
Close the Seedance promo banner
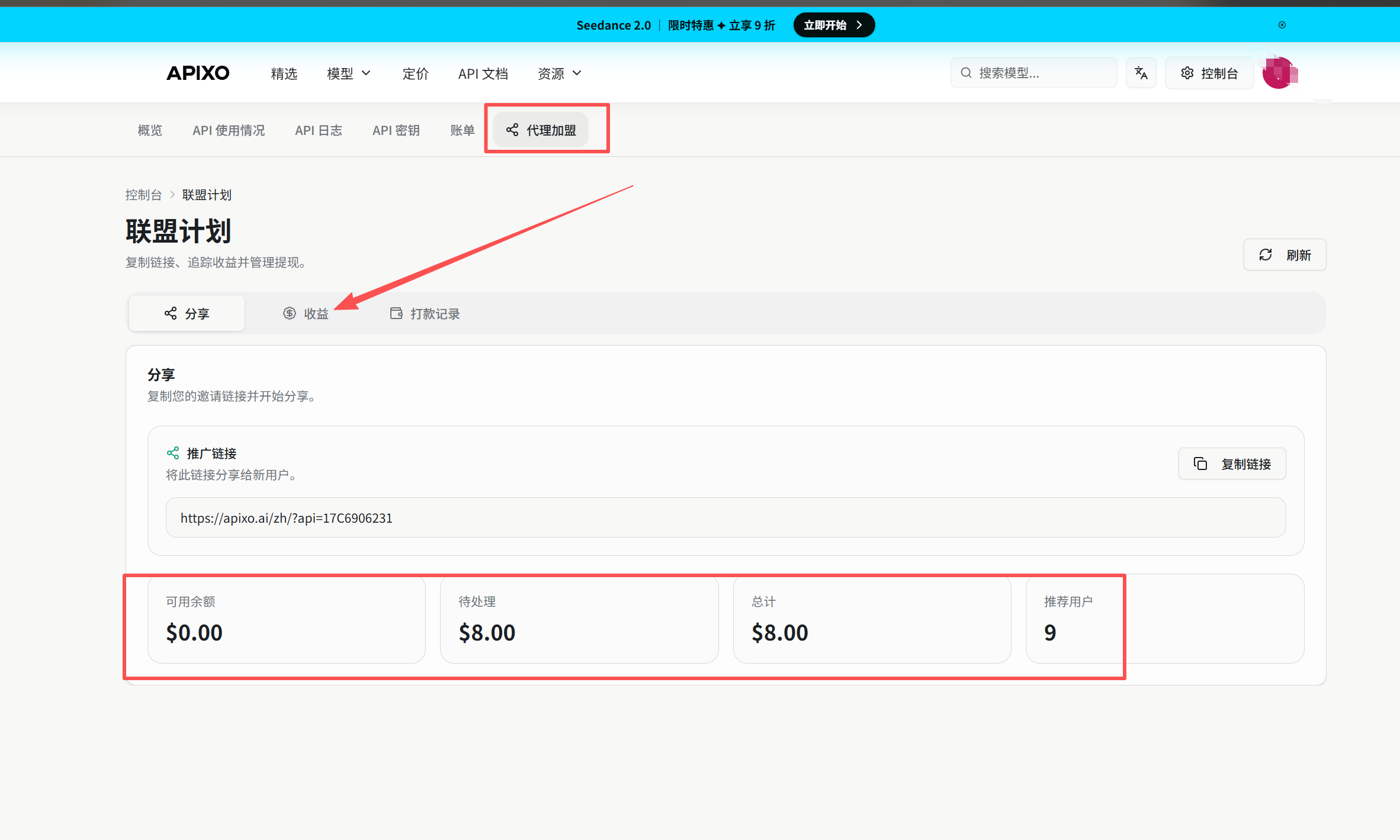point(1282,25)
